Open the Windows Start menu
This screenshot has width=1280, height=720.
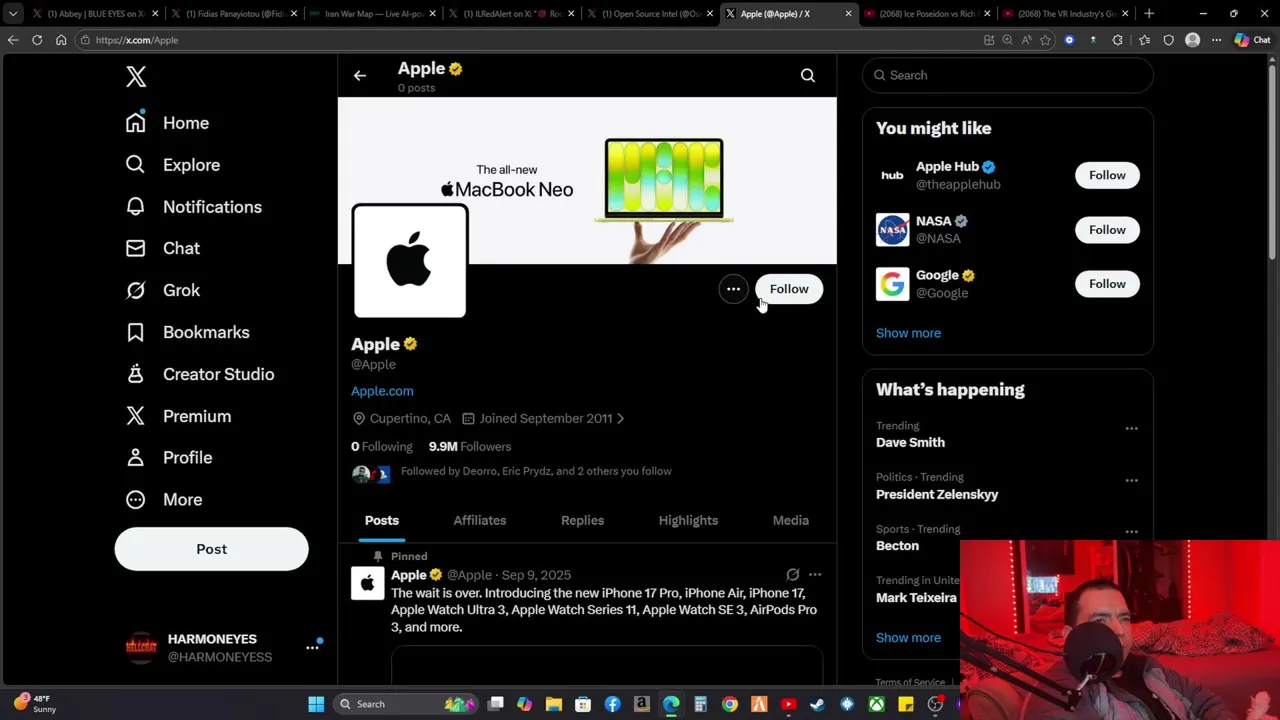tap(316, 704)
